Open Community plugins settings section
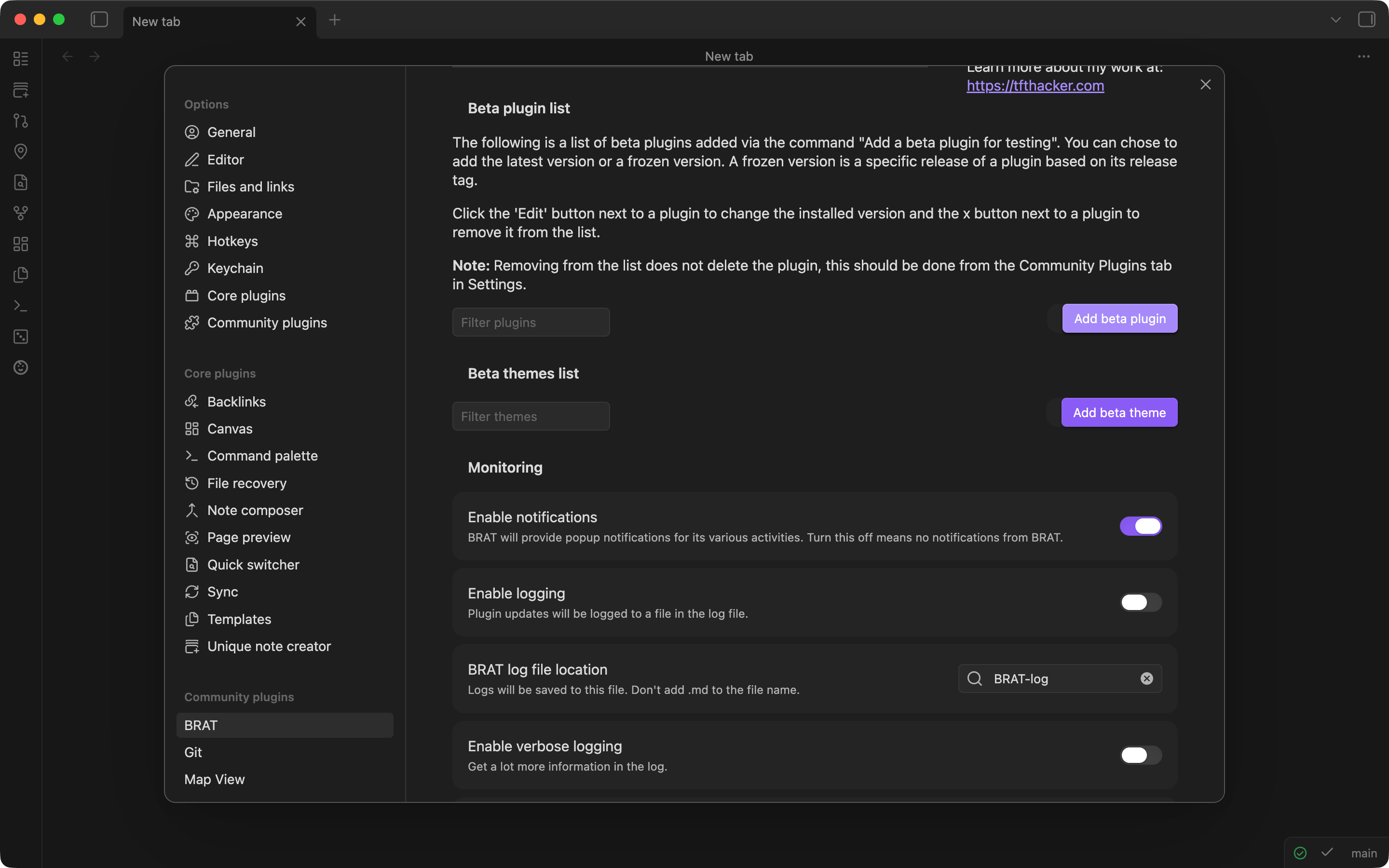The width and height of the screenshot is (1389, 868). (267, 323)
